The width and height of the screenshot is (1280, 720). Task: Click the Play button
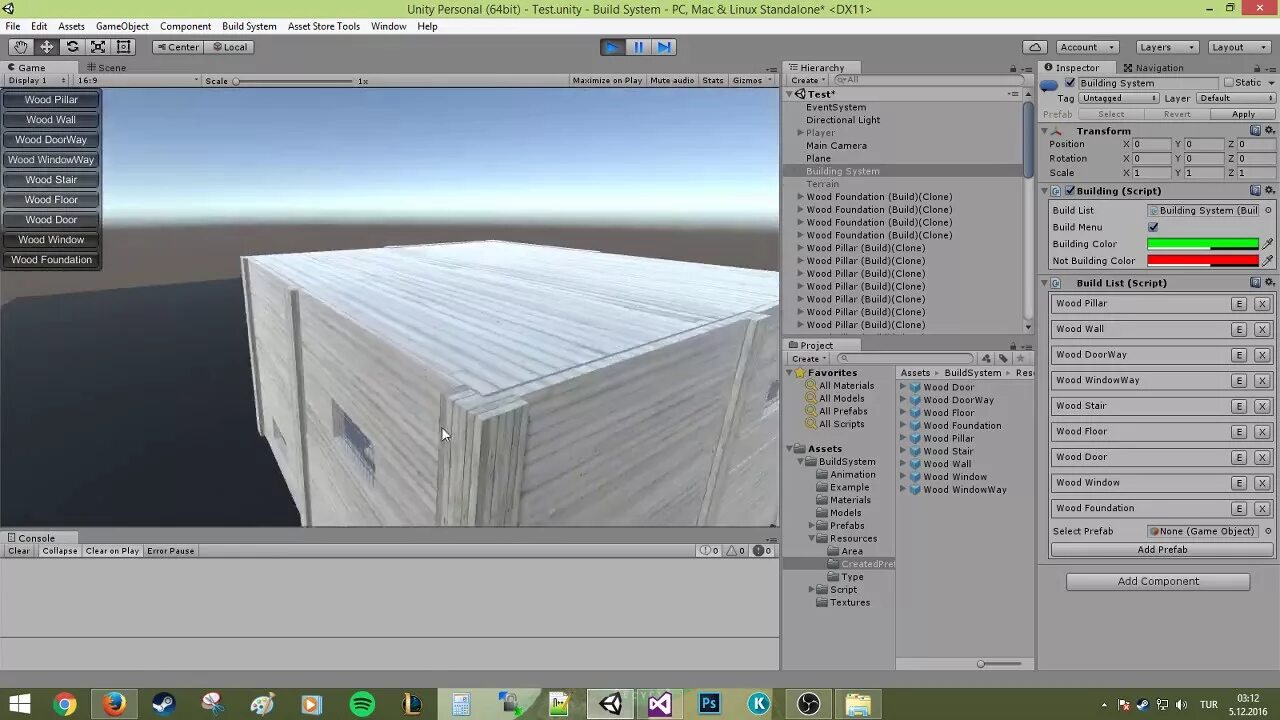(612, 47)
